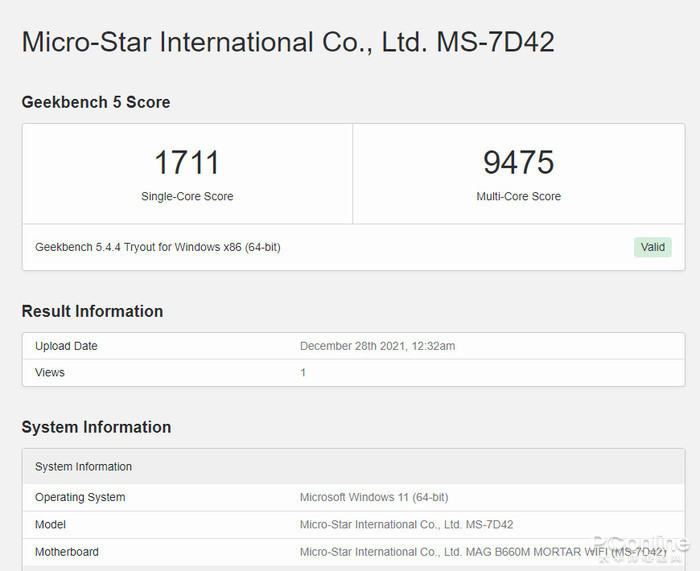
Task: Click the 1711 single-core score number
Action: click(x=187, y=162)
